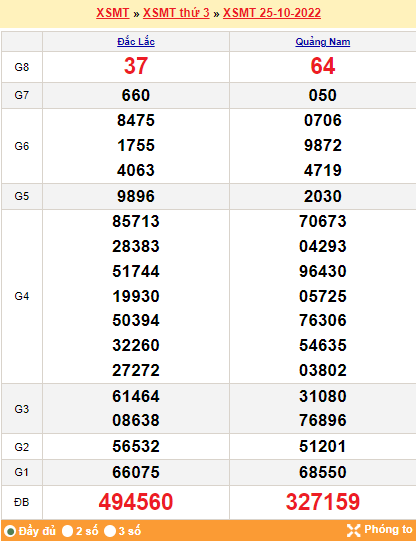Click the G4 row label

[x=22, y=296]
